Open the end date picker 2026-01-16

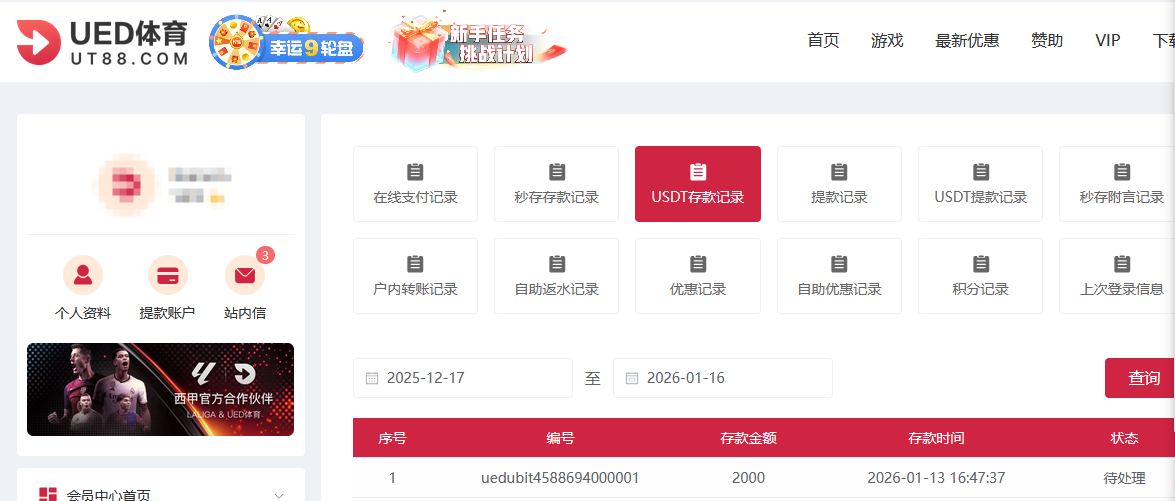(730, 378)
